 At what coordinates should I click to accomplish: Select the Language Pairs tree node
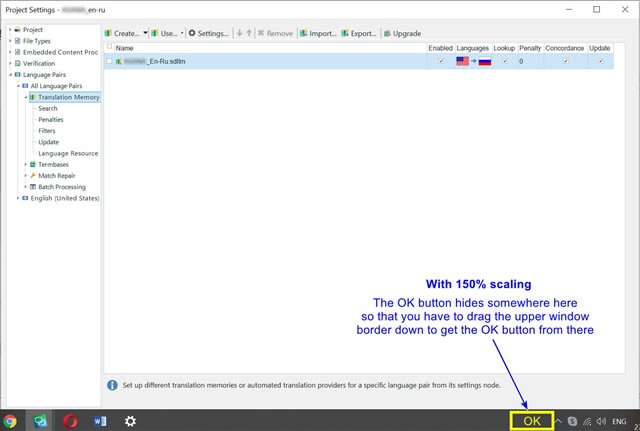(44, 75)
